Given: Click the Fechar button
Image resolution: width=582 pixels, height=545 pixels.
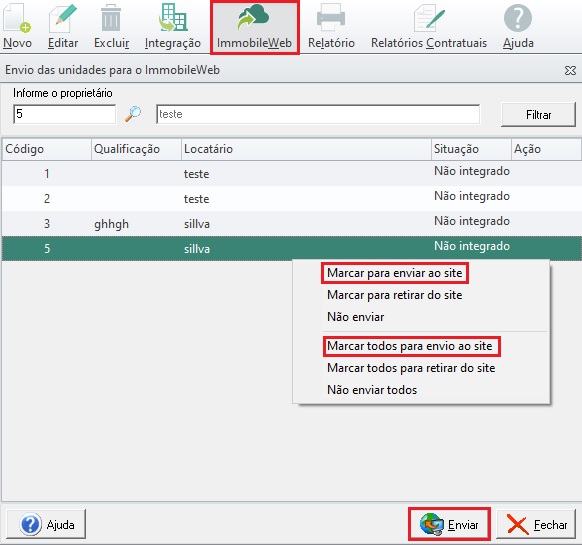Looking at the screenshot, I should pyautogui.click(x=536, y=524).
